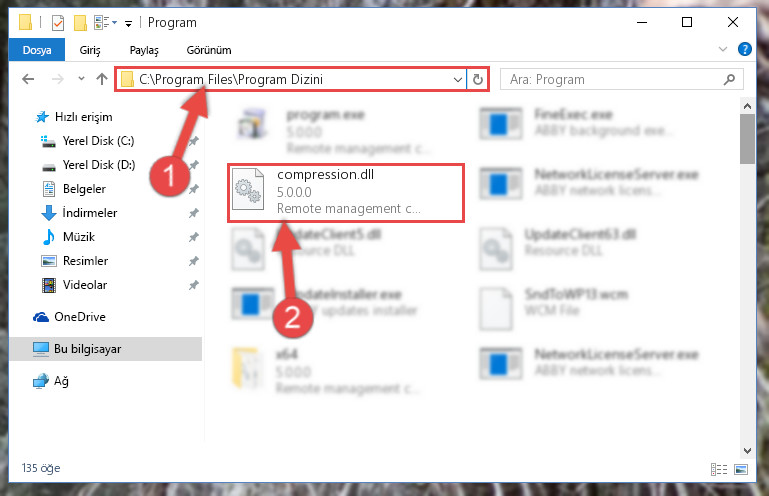The width and height of the screenshot is (769, 496).
Task: Refresh the current folder view
Action: click(x=478, y=79)
